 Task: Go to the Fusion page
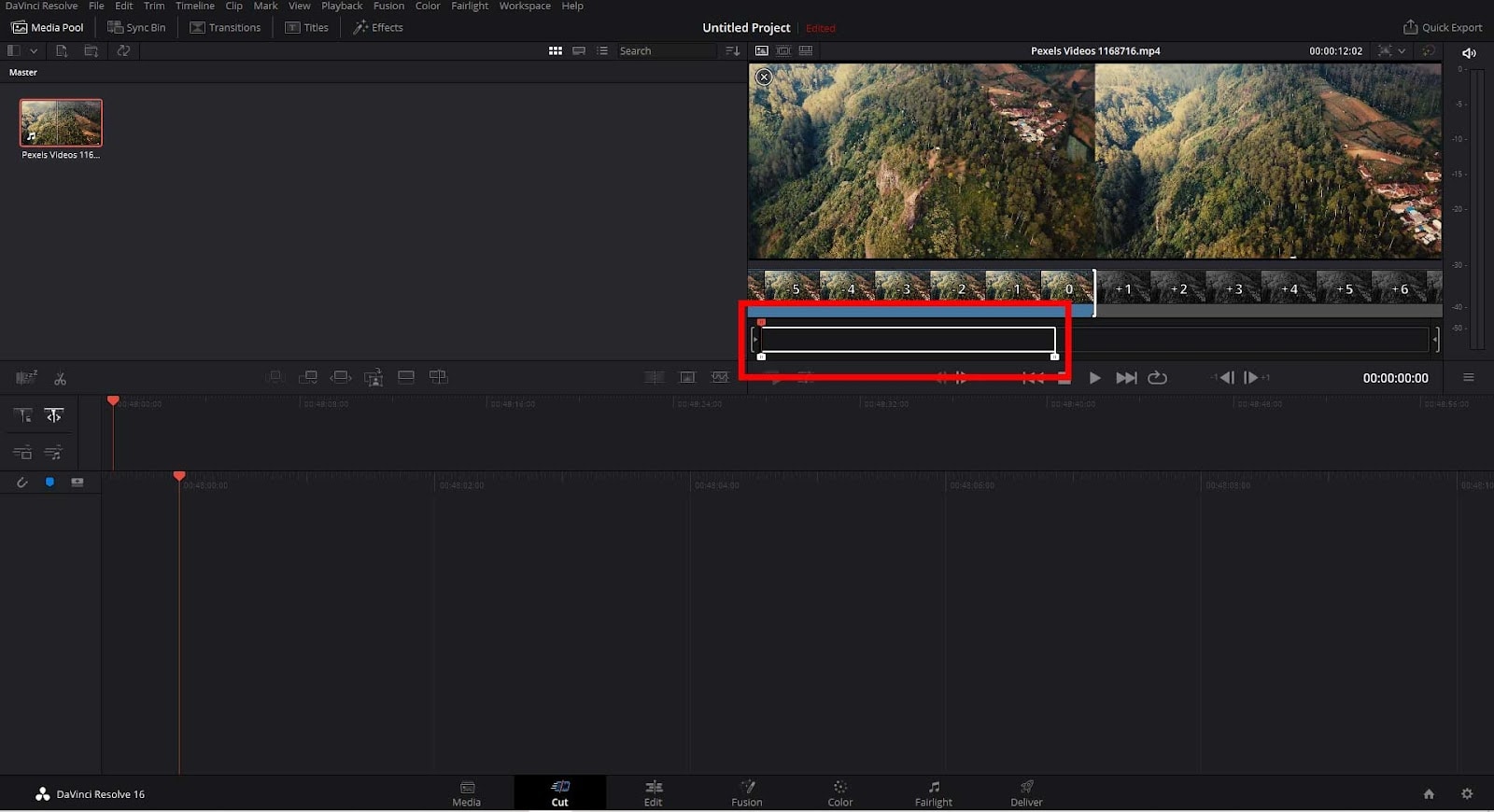tap(747, 793)
